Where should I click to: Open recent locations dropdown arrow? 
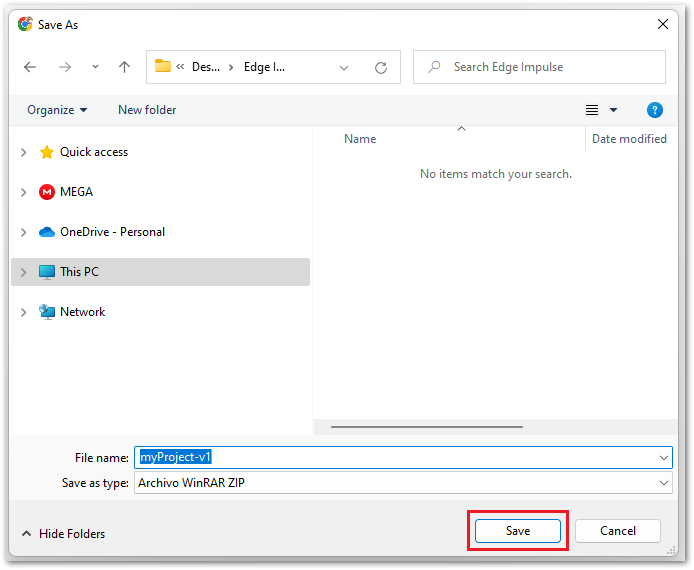point(95,67)
